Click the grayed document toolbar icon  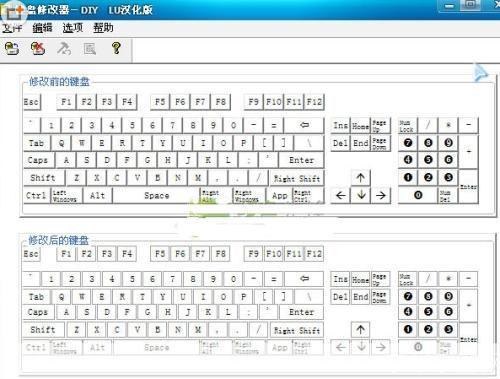pos(90,49)
